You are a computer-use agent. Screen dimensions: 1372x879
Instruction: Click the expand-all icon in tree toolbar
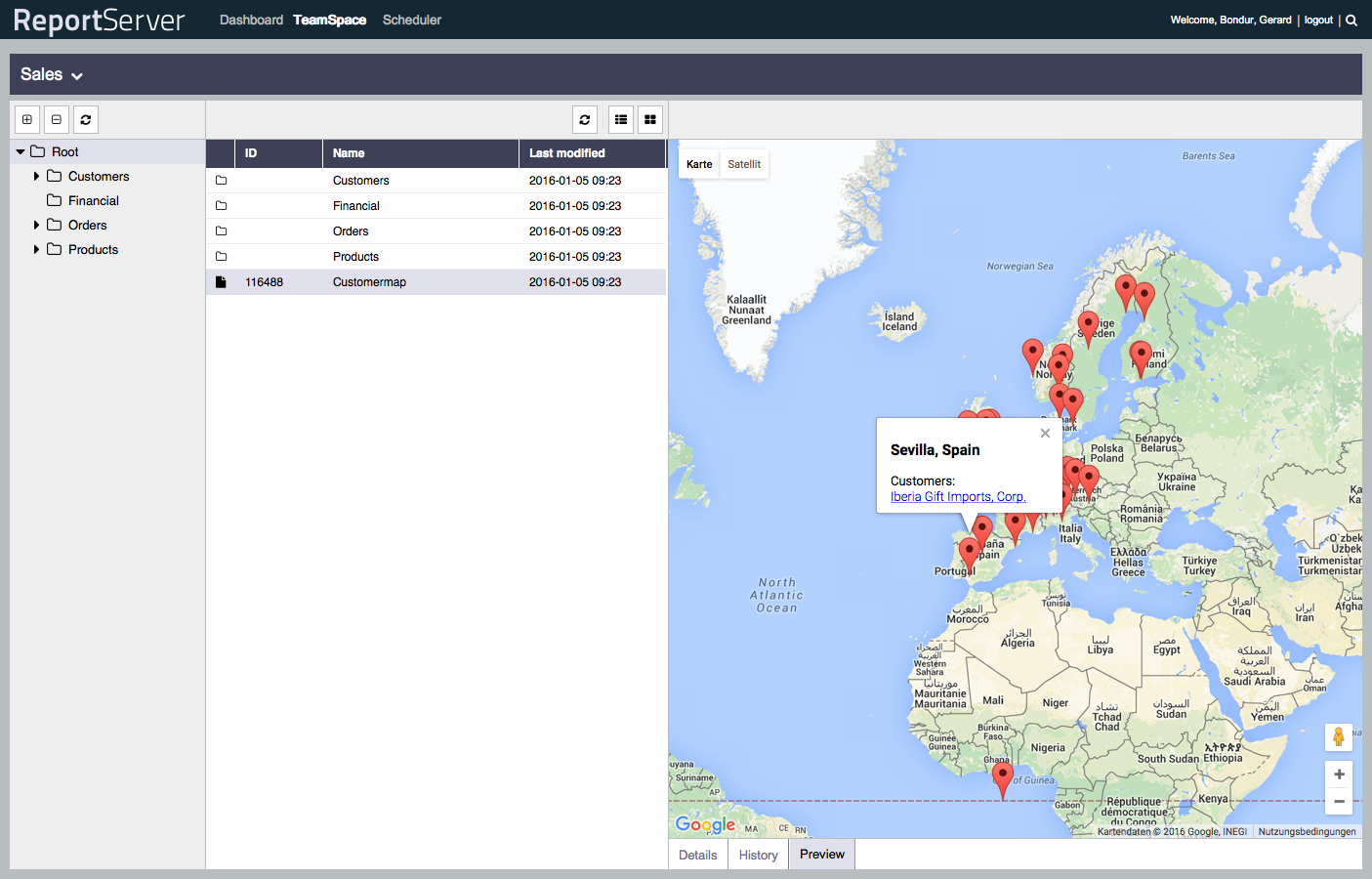(x=27, y=119)
